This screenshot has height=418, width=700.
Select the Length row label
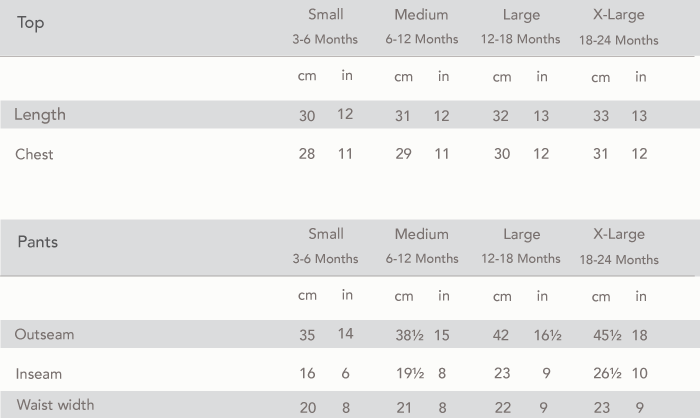pyautogui.click(x=40, y=114)
